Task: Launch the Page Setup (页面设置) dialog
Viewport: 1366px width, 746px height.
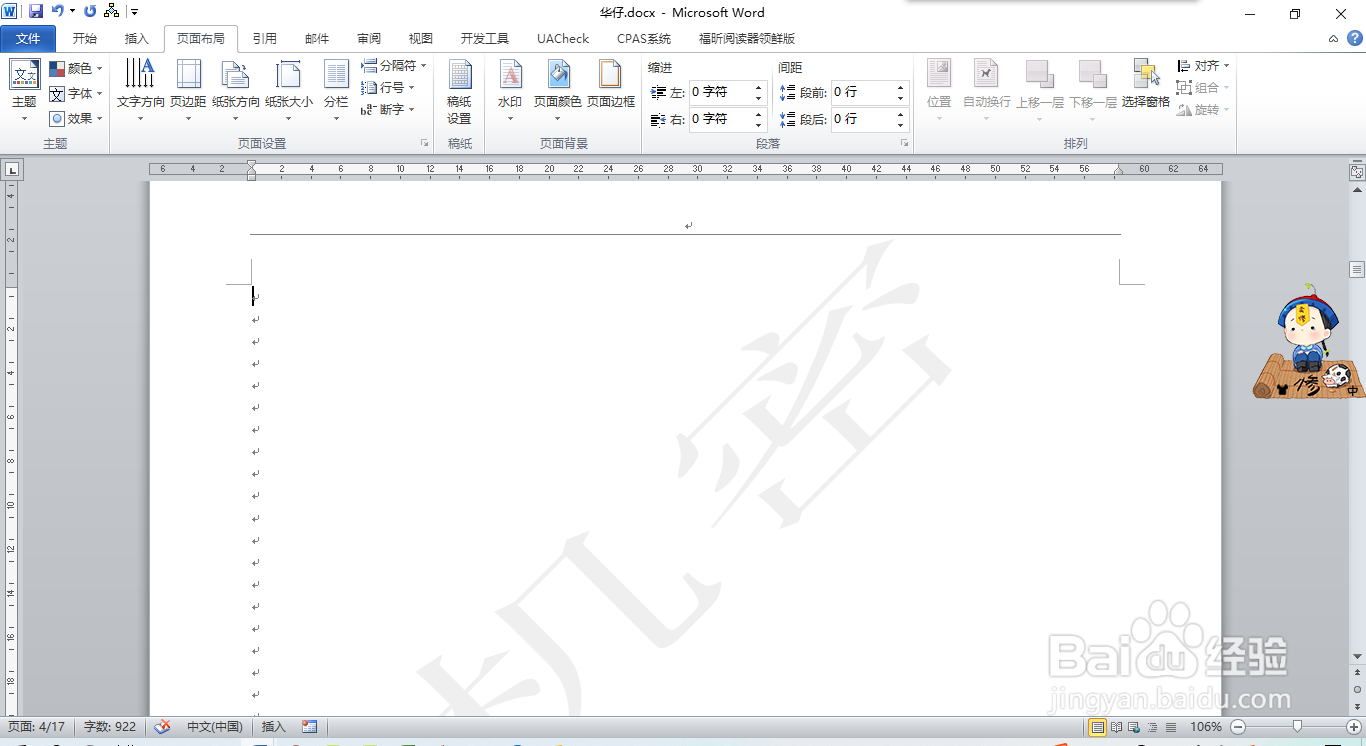Action: [425, 144]
